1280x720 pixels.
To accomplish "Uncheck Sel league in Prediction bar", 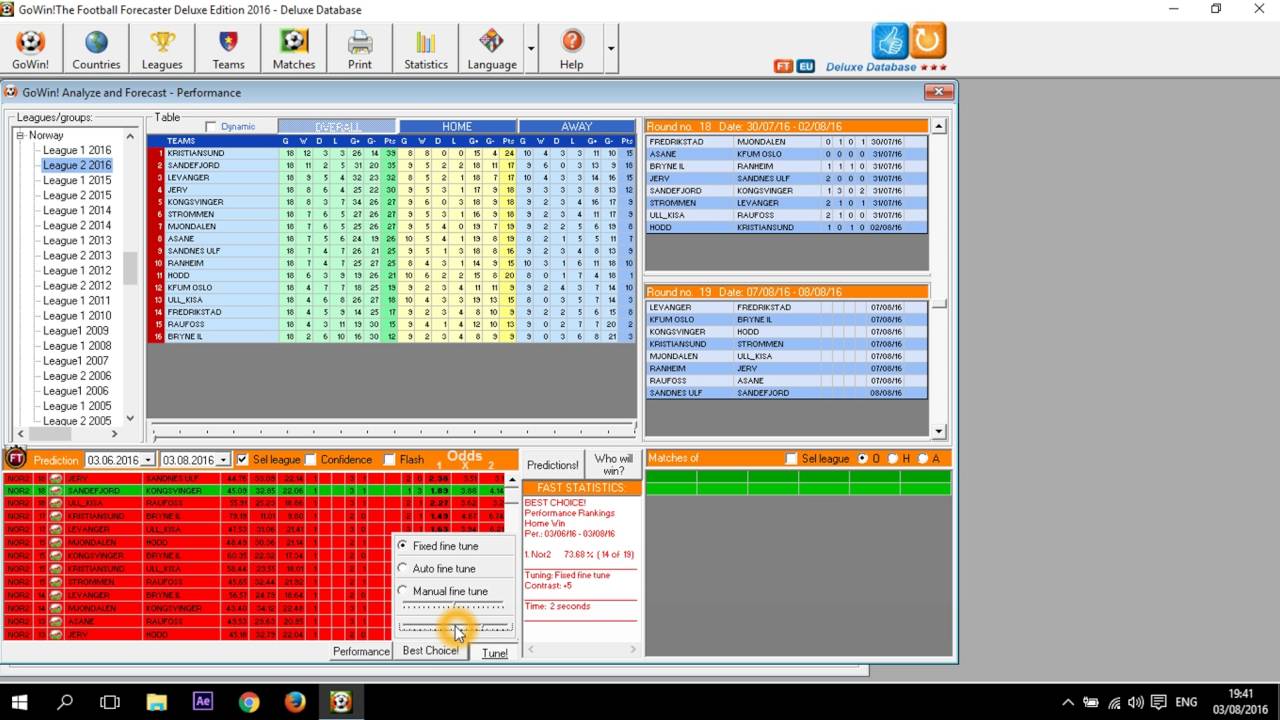I will pyautogui.click(x=241, y=460).
